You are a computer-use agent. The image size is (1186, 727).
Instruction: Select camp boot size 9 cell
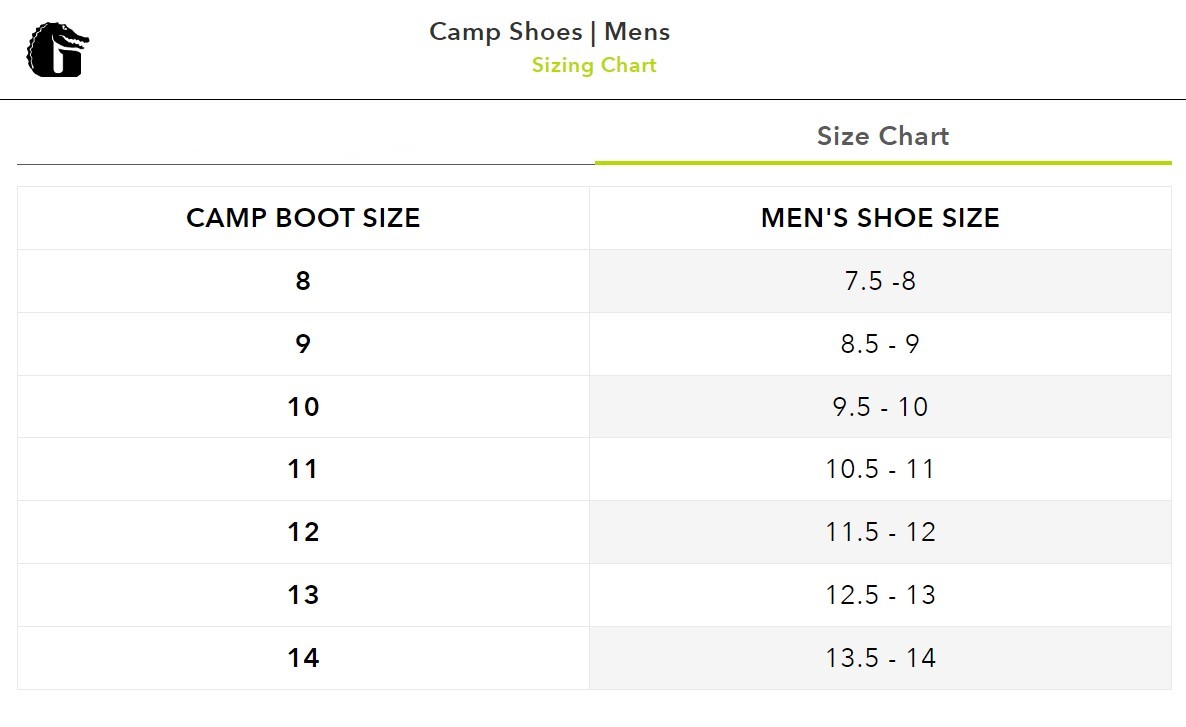[303, 344]
